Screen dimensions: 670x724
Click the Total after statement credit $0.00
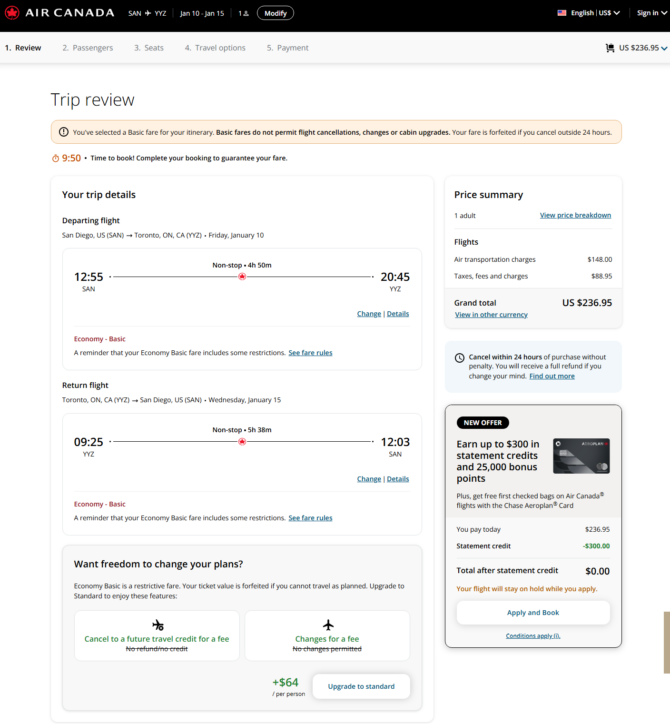click(598, 571)
